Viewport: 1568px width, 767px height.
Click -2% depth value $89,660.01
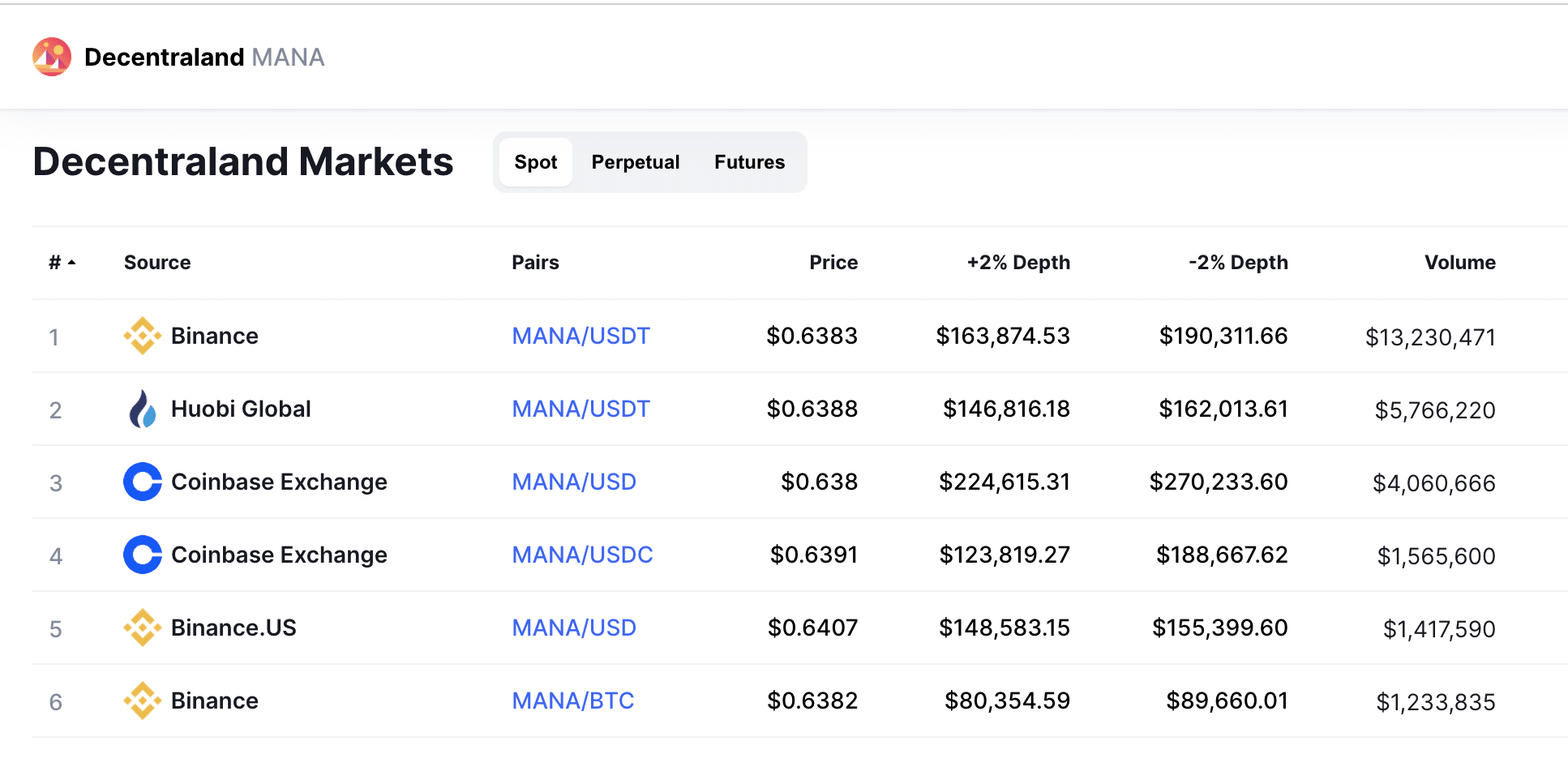pyautogui.click(x=1227, y=701)
